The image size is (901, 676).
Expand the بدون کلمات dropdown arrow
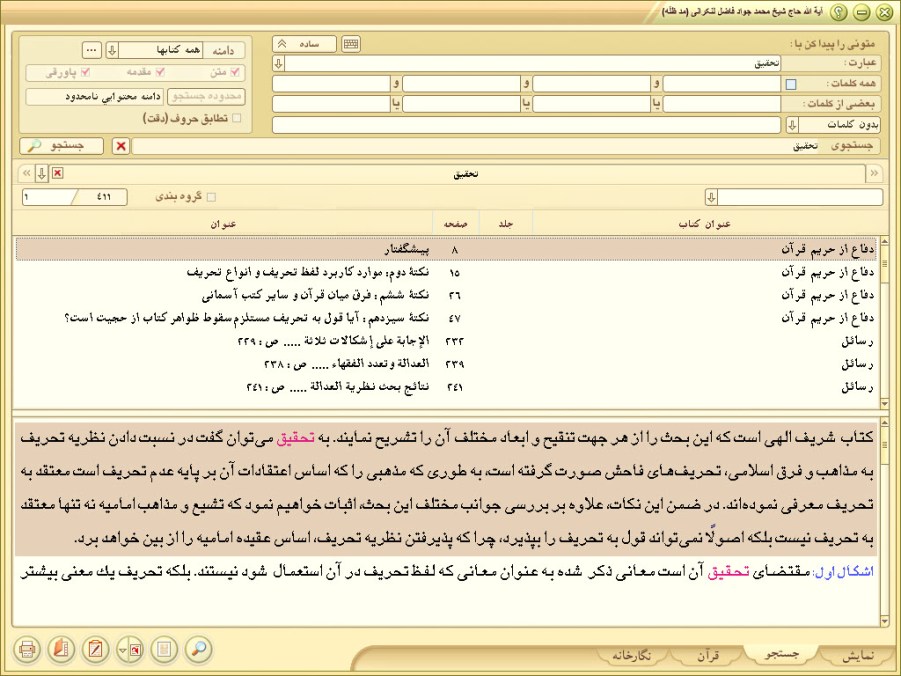point(791,125)
